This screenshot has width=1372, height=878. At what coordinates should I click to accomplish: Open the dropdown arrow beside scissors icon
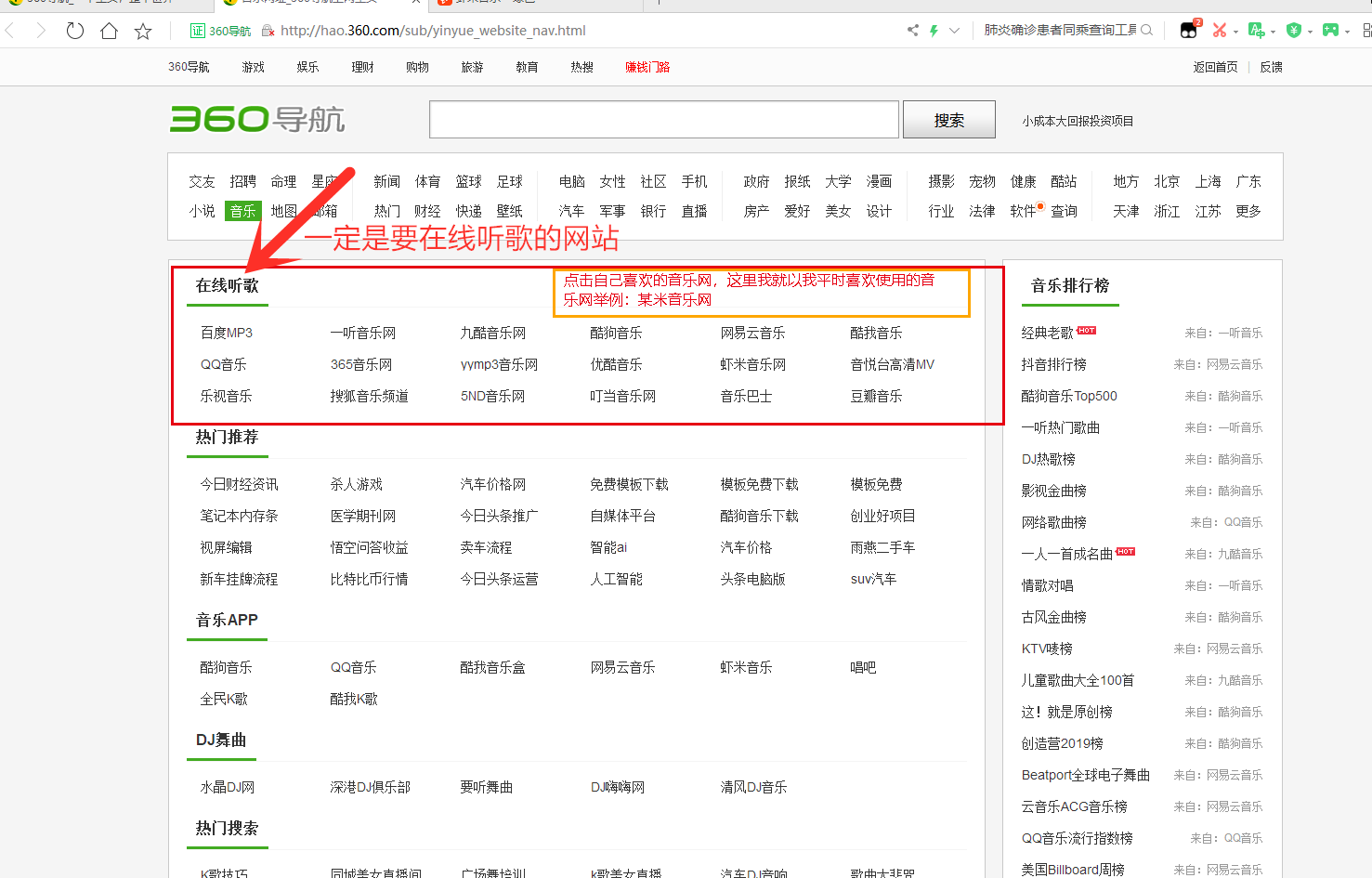pos(1236,32)
